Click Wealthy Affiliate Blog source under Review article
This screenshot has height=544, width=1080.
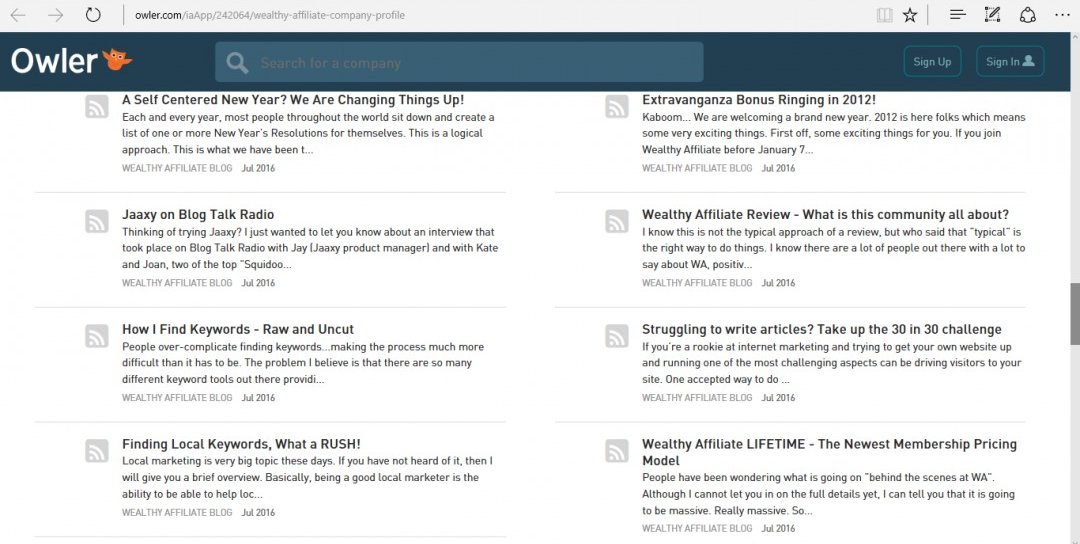click(697, 283)
